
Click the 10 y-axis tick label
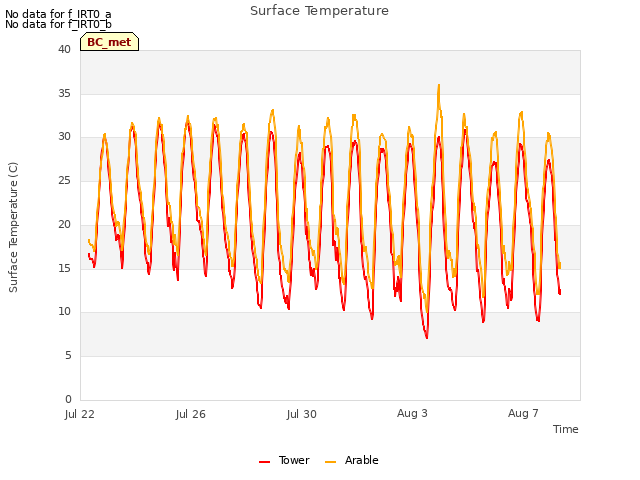64,312
